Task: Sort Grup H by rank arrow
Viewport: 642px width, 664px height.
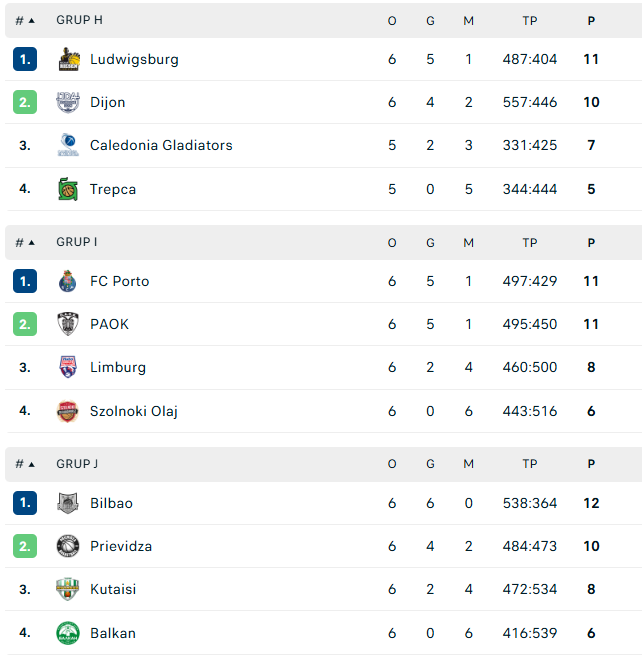Action: click(x=31, y=20)
